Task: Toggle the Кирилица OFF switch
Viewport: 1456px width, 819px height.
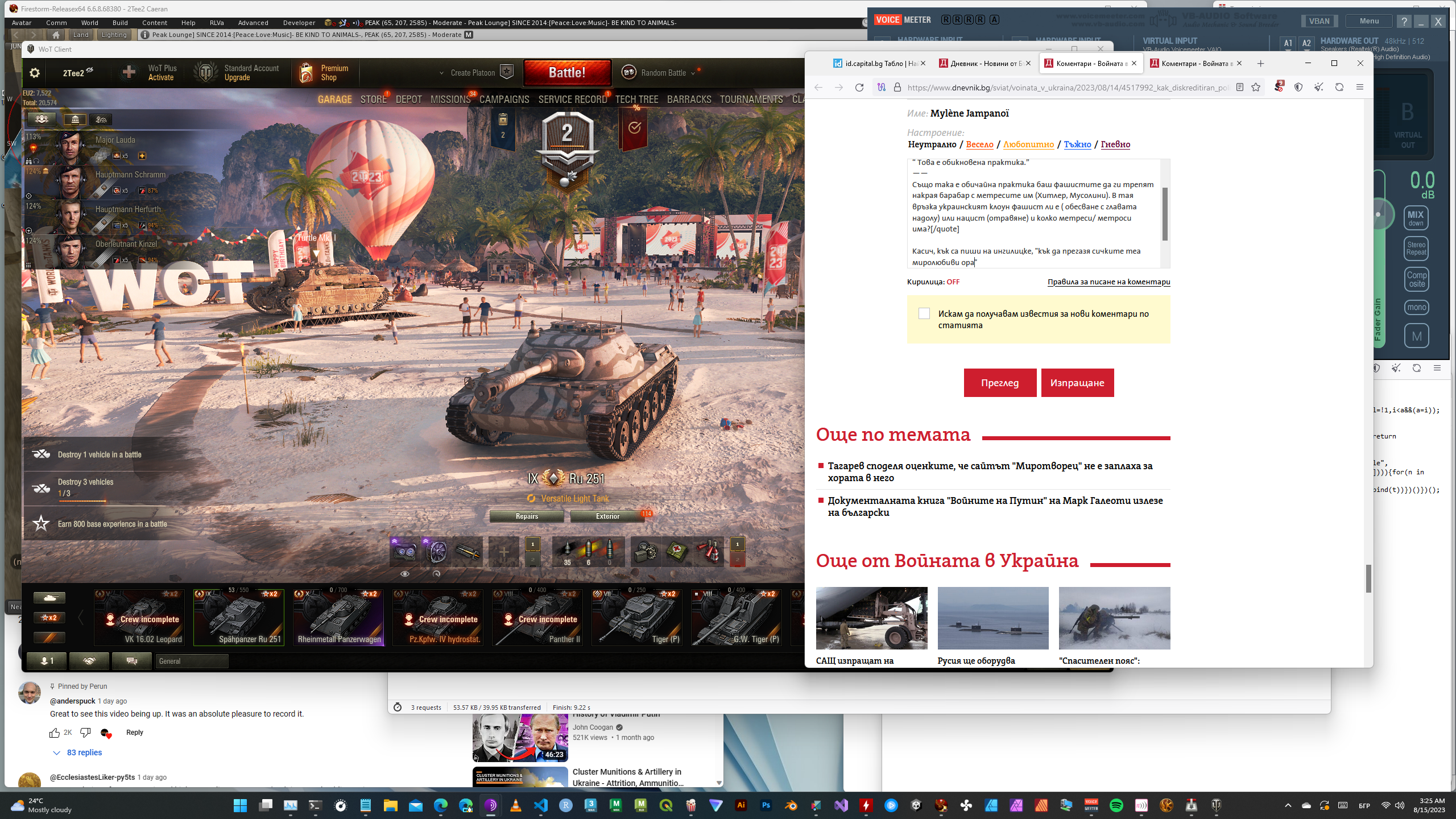Action: pos(953,282)
